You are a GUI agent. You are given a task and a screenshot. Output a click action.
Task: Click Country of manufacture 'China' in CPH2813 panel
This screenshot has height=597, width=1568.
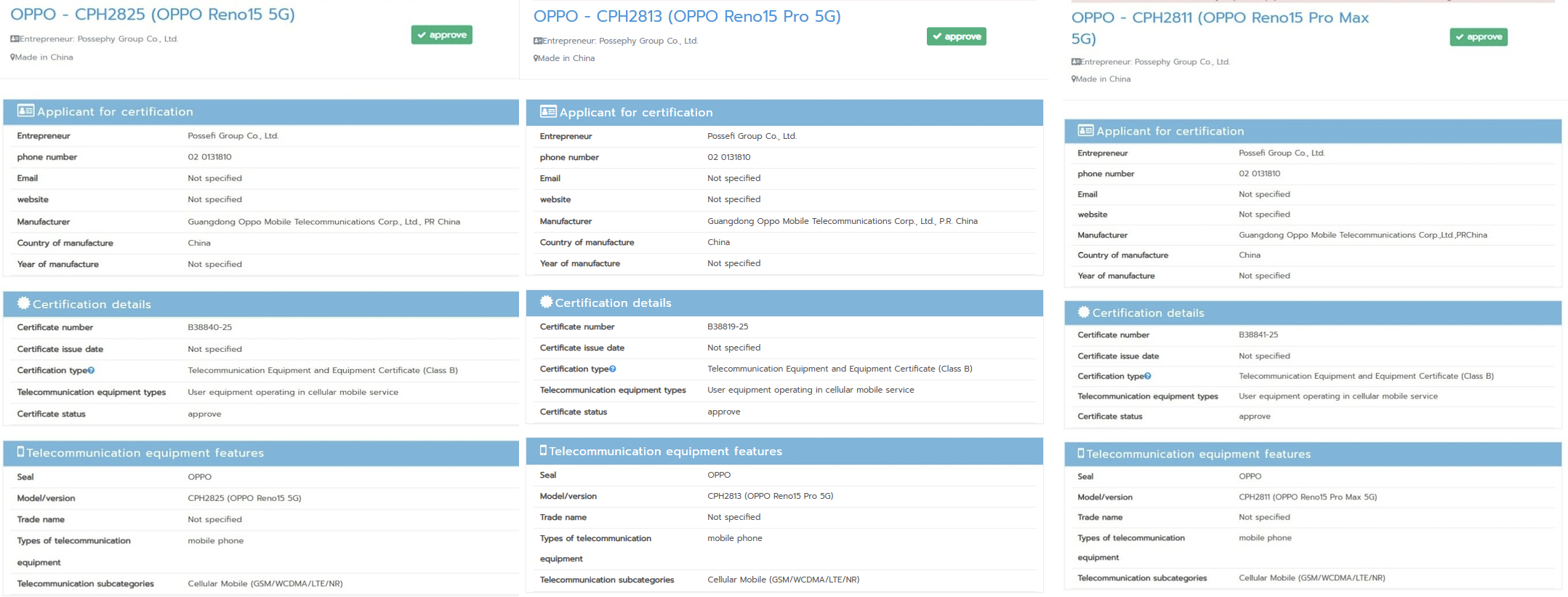point(719,242)
